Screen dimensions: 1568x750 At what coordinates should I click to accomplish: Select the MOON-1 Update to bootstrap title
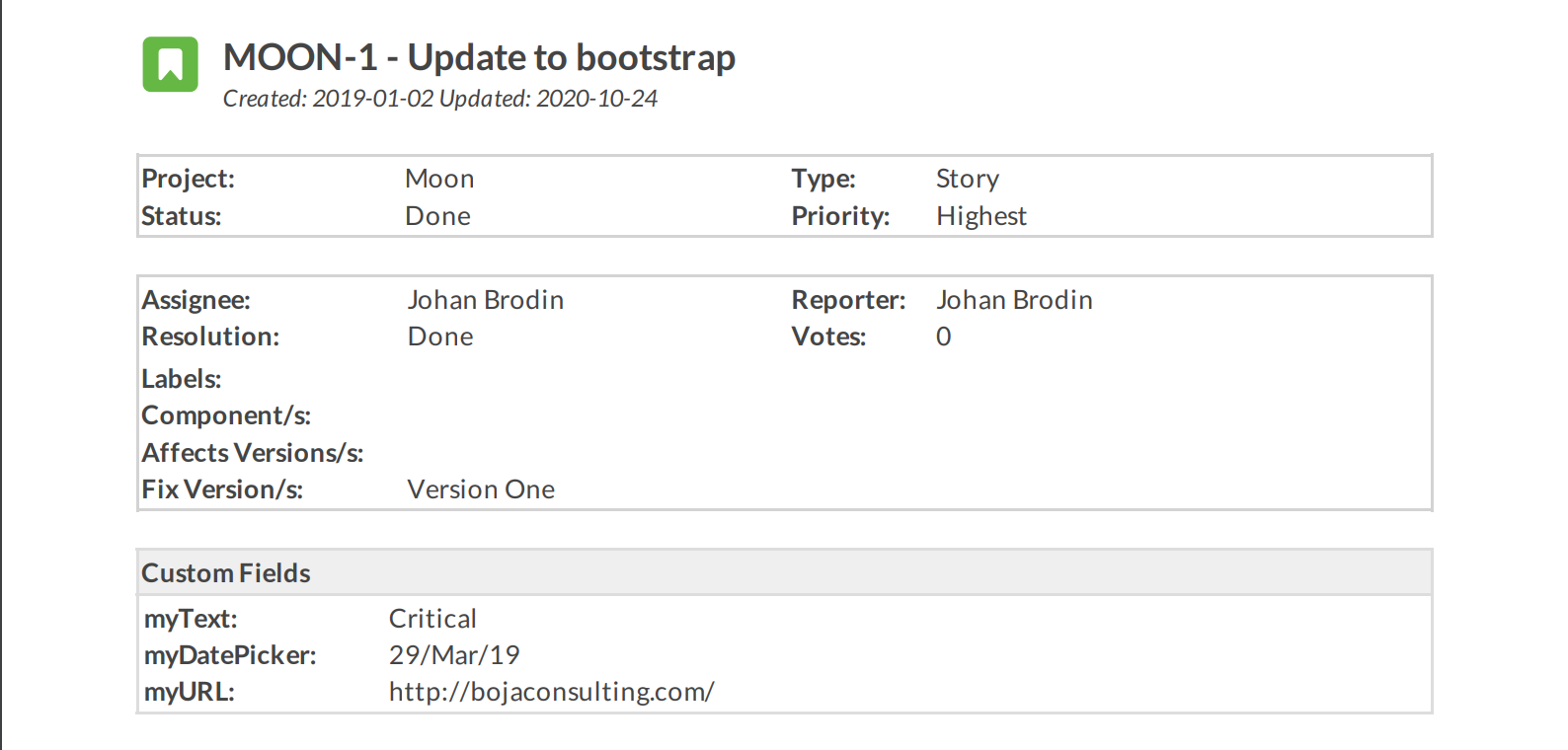pos(479,58)
